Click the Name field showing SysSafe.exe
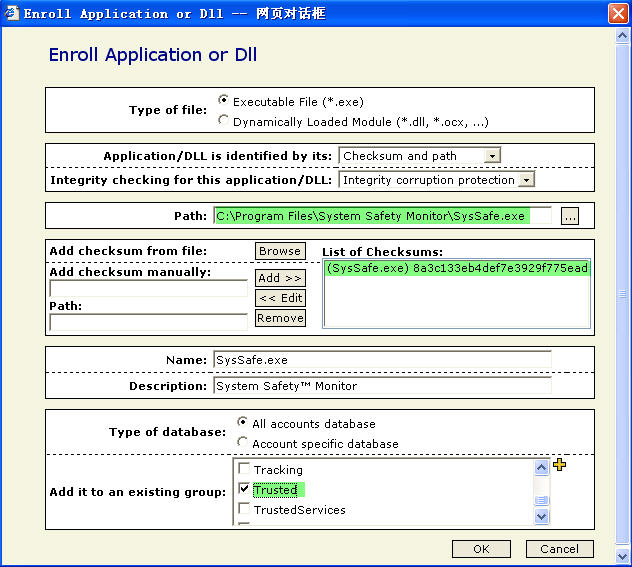 point(382,360)
